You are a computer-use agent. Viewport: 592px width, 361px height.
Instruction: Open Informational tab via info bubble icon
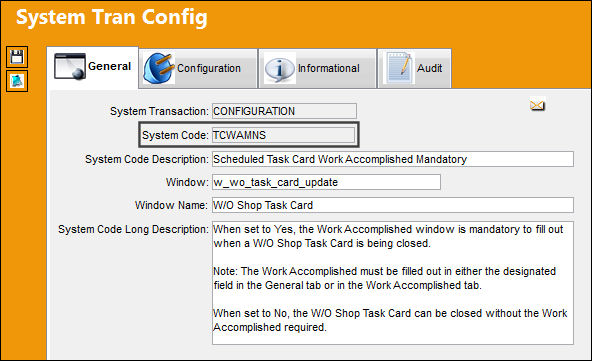point(279,69)
